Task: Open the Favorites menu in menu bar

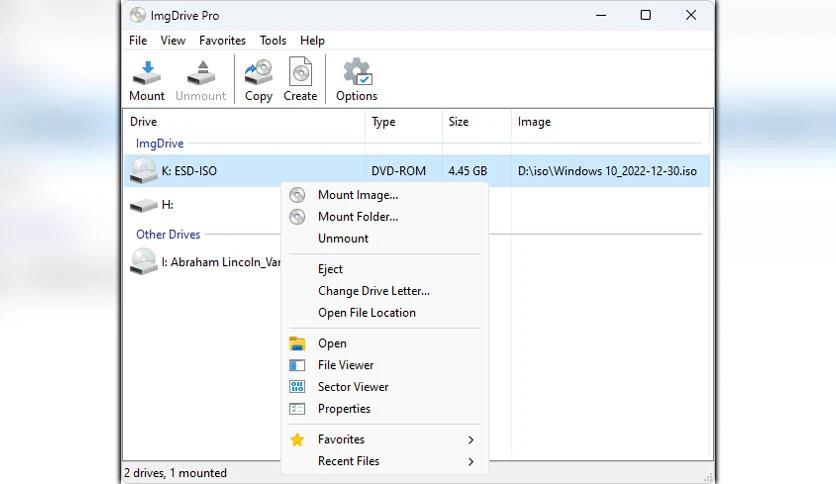Action: pyautogui.click(x=222, y=41)
